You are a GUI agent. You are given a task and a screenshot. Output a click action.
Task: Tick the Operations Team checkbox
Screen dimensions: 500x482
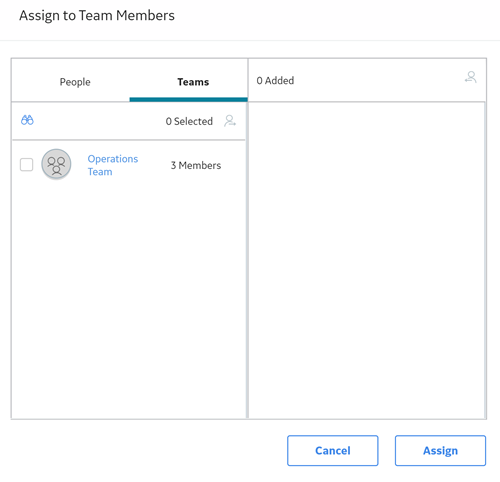[26, 164]
